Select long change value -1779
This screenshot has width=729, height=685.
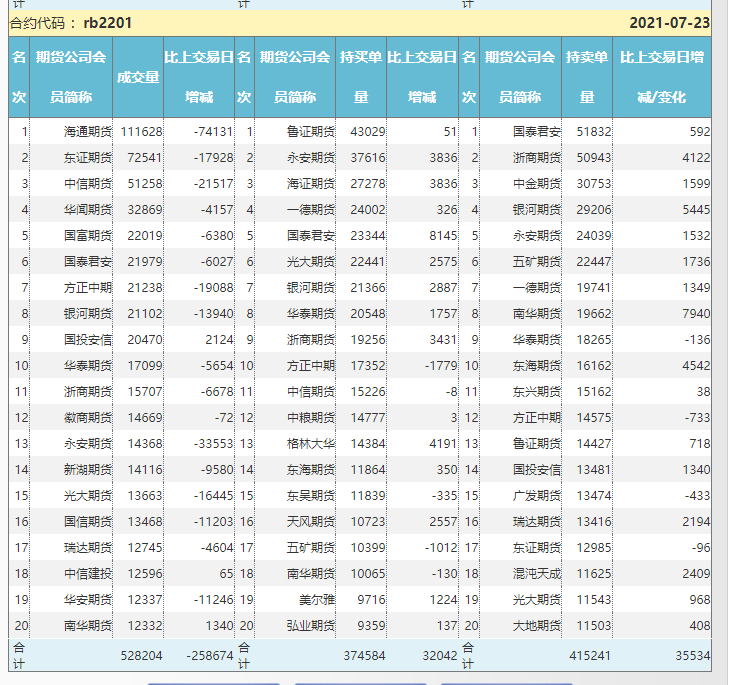coord(441,366)
